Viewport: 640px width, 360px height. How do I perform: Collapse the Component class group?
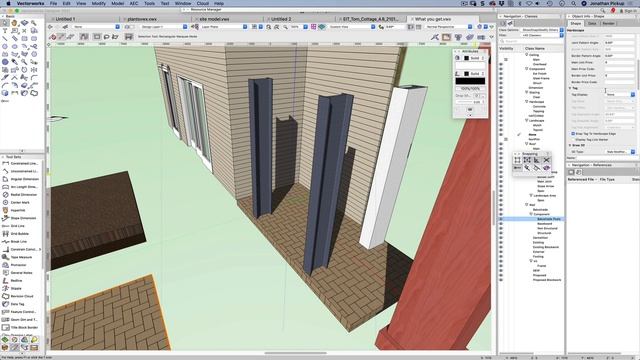(x=527, y=69)
